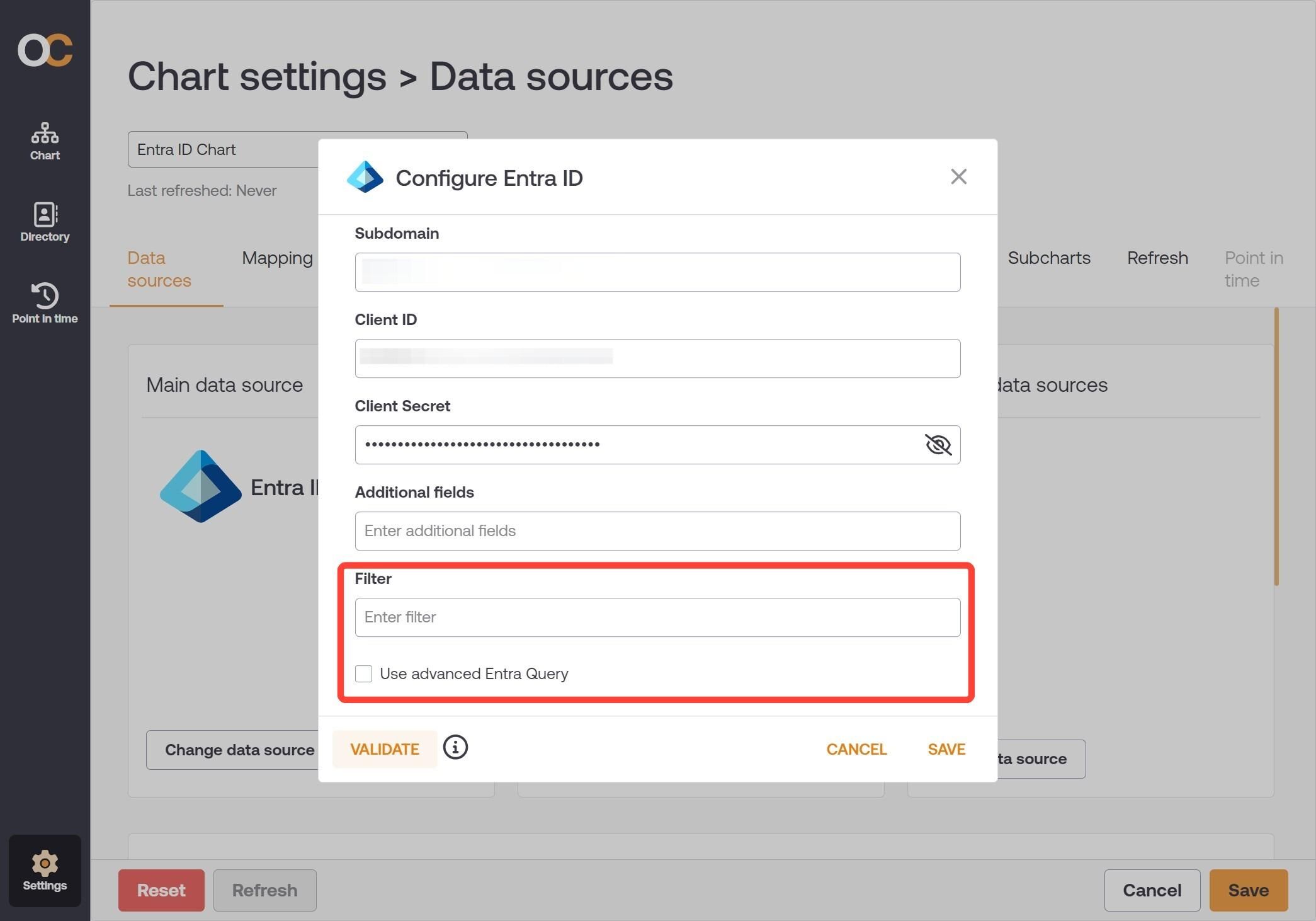Focus the Enter filter input field
Image resolution: width=1316 pixels, height=921 pixels.
[x=657, y=617]
